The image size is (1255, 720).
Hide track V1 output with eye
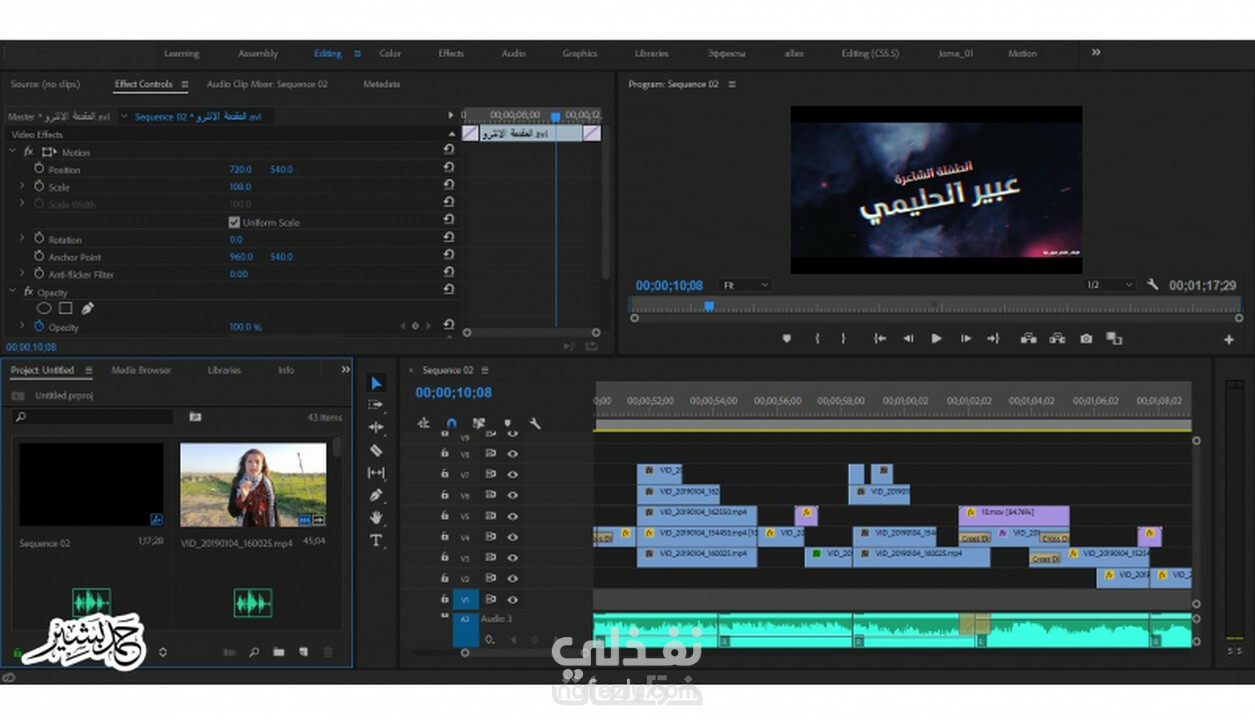[x=512, y=599]
